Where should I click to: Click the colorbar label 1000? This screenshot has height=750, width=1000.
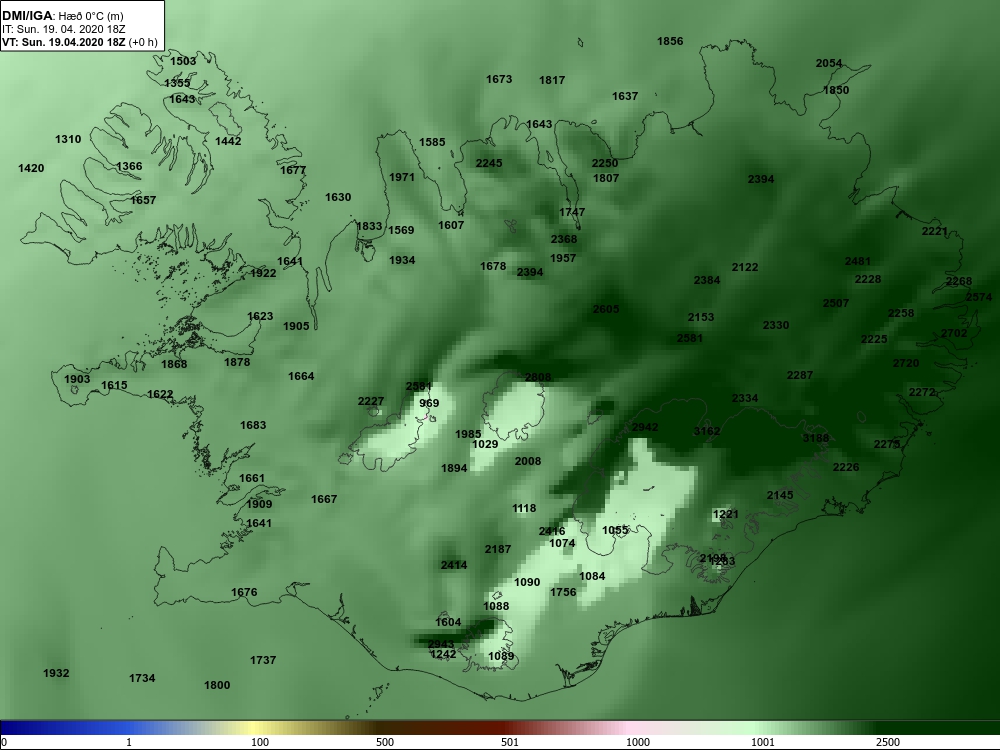pos(638,742)
